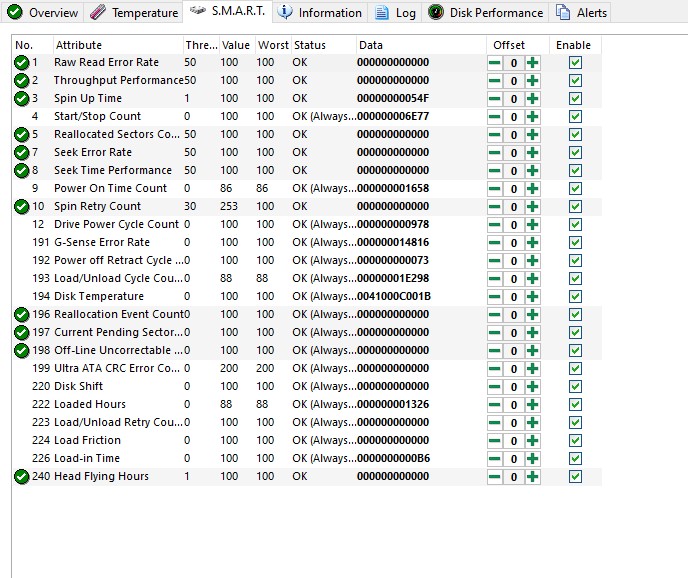Decrease offset for Start/Stop Count
688x578 pixels.
tap(494, 117)
